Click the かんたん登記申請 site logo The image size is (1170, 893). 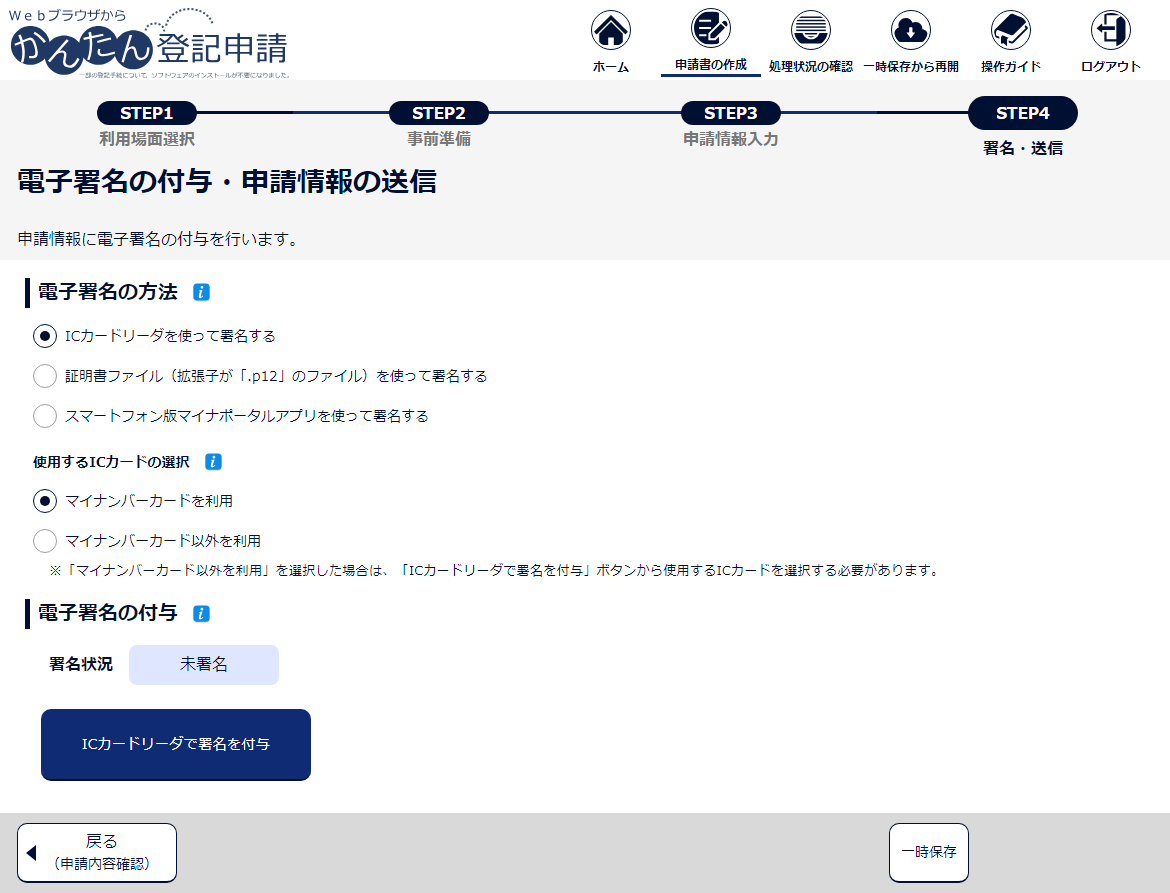pos(149,43)
